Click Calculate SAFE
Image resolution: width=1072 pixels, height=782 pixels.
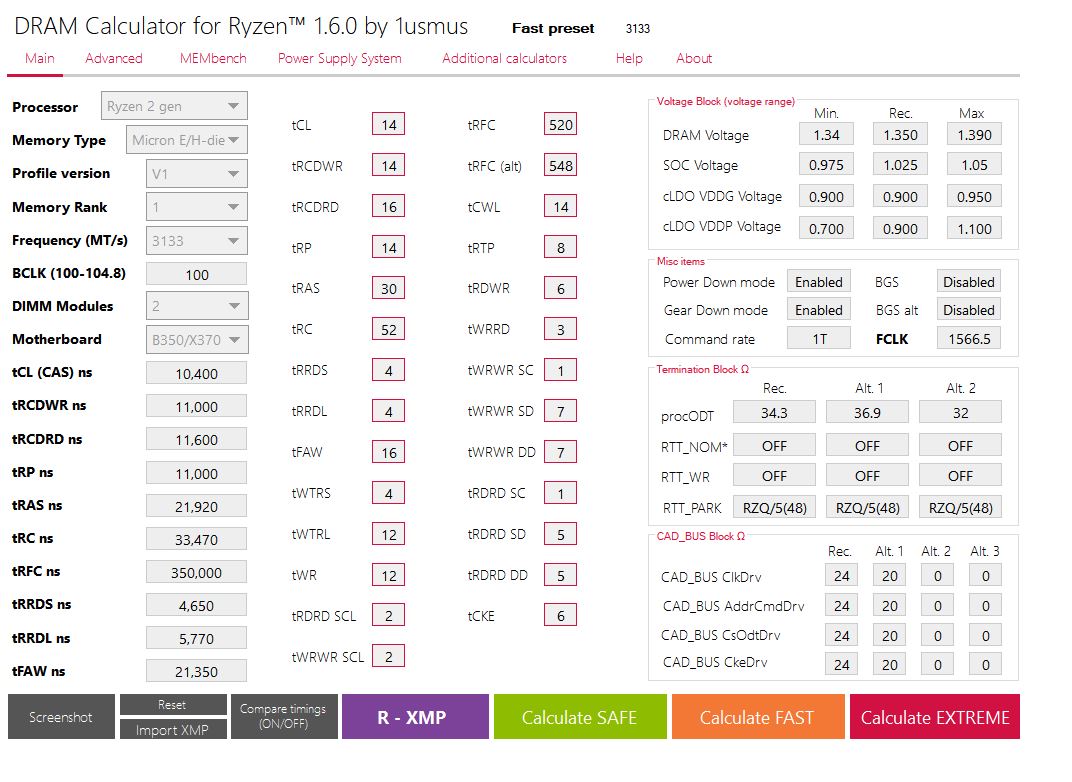coord(580,716)
